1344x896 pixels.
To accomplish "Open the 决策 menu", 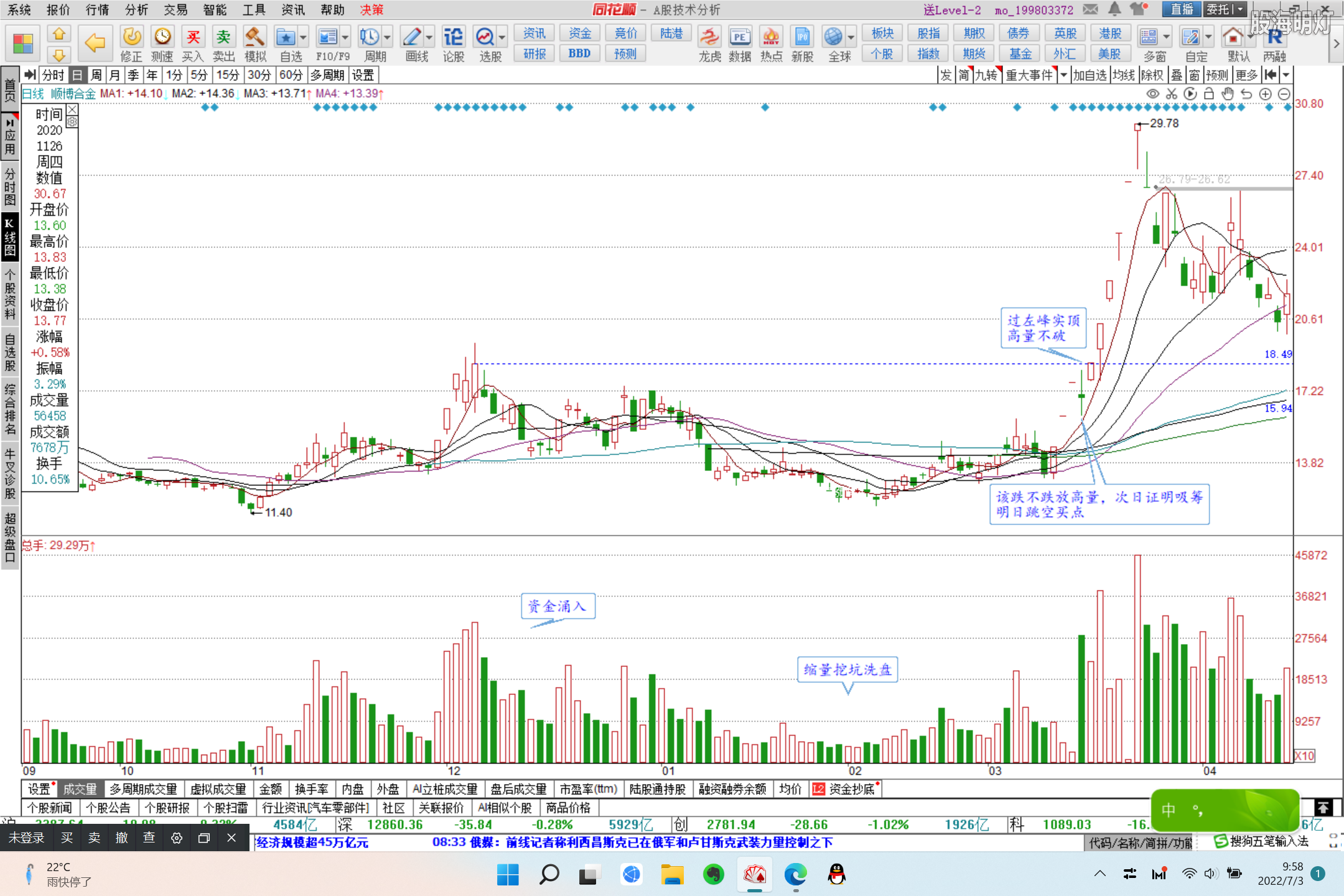I will pyautogui.click(x=372, y=10).
